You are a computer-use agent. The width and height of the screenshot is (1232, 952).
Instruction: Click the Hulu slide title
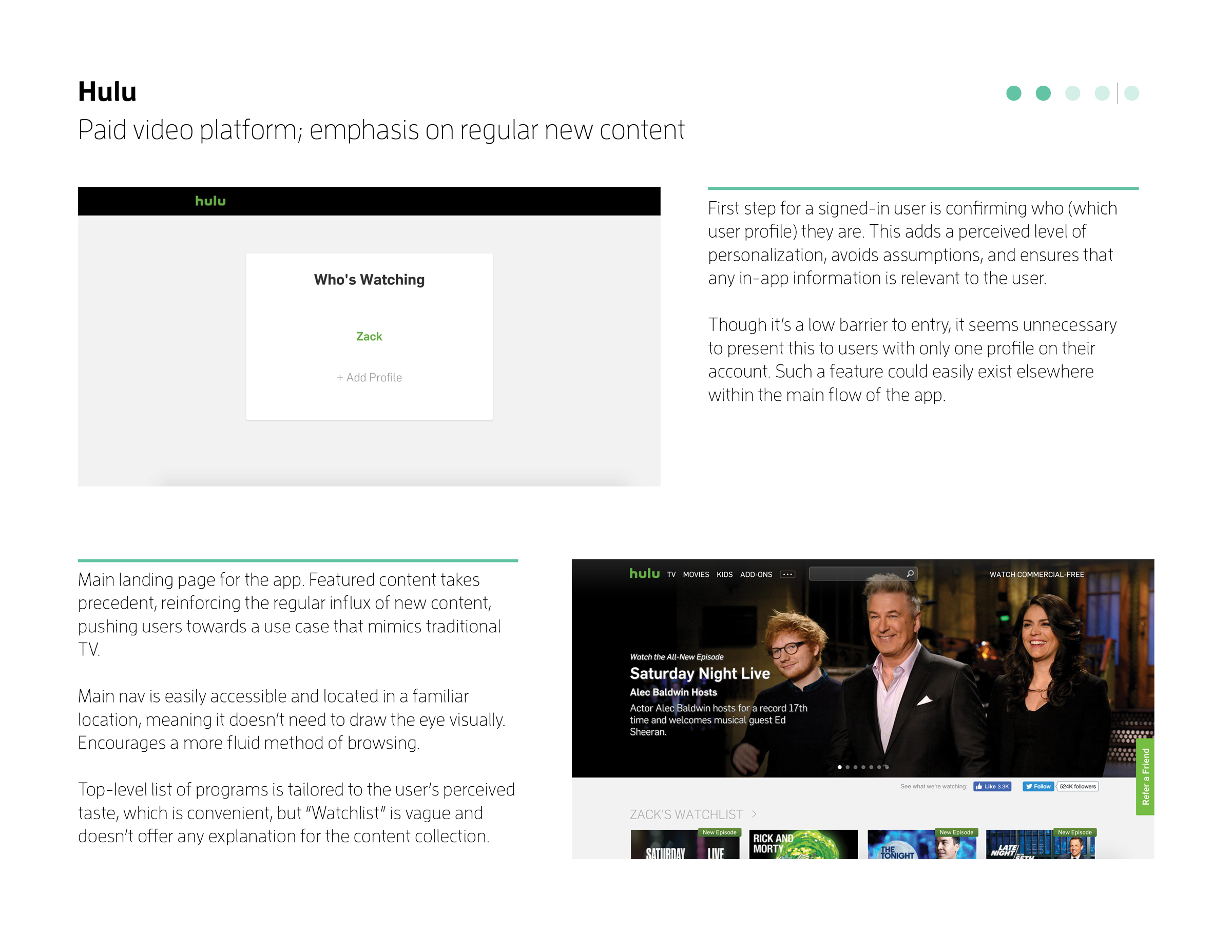[107, 91]
